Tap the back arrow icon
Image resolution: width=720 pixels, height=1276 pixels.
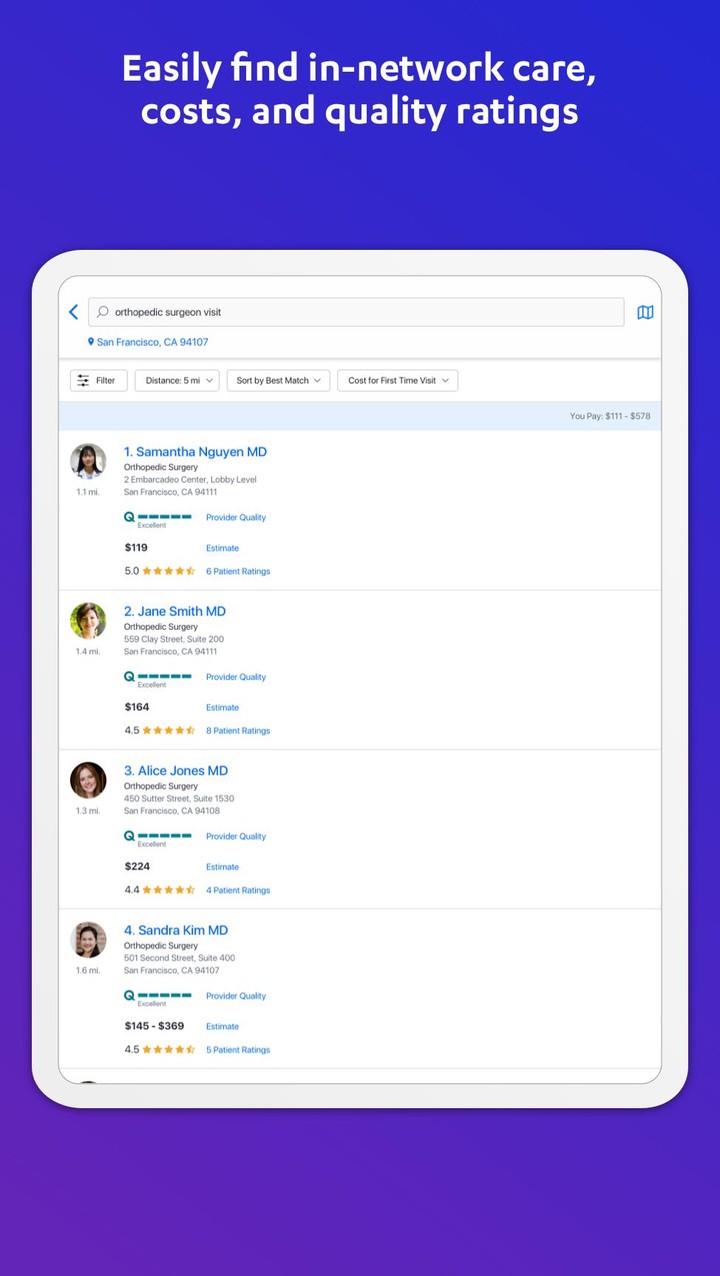(x=73, y=312)
